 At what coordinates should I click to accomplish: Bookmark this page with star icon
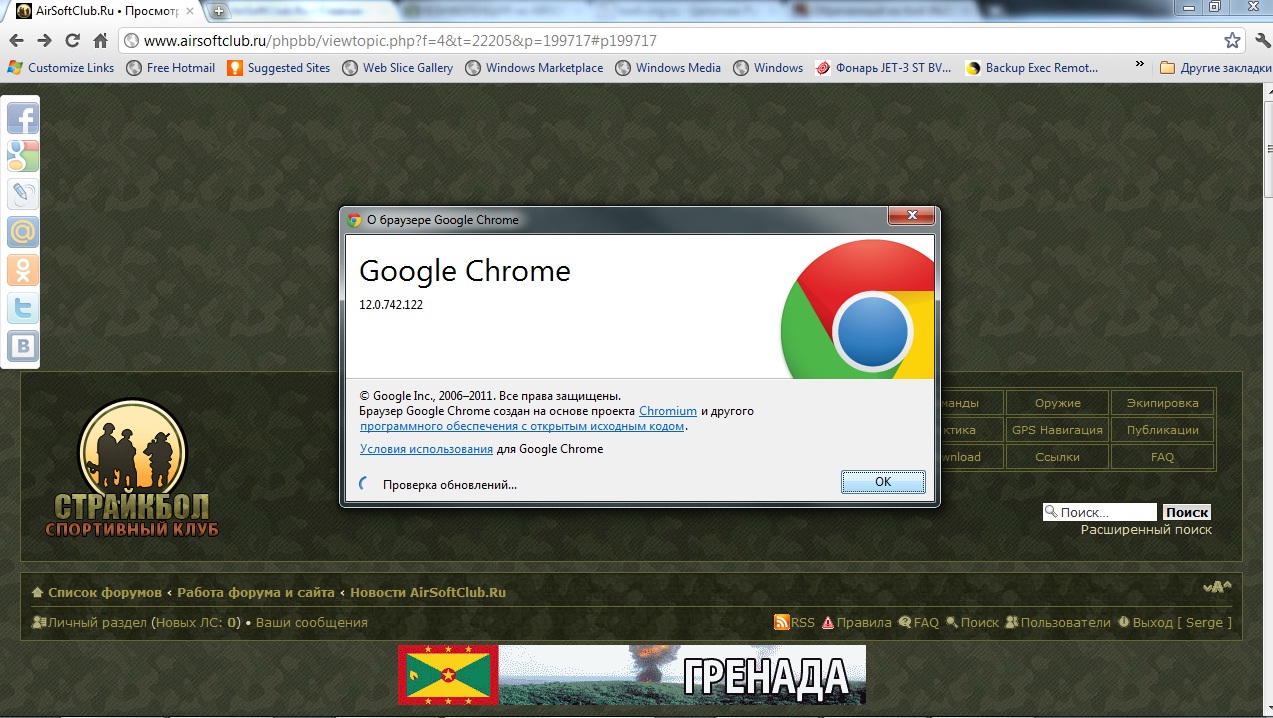(x=1232, y=41)
